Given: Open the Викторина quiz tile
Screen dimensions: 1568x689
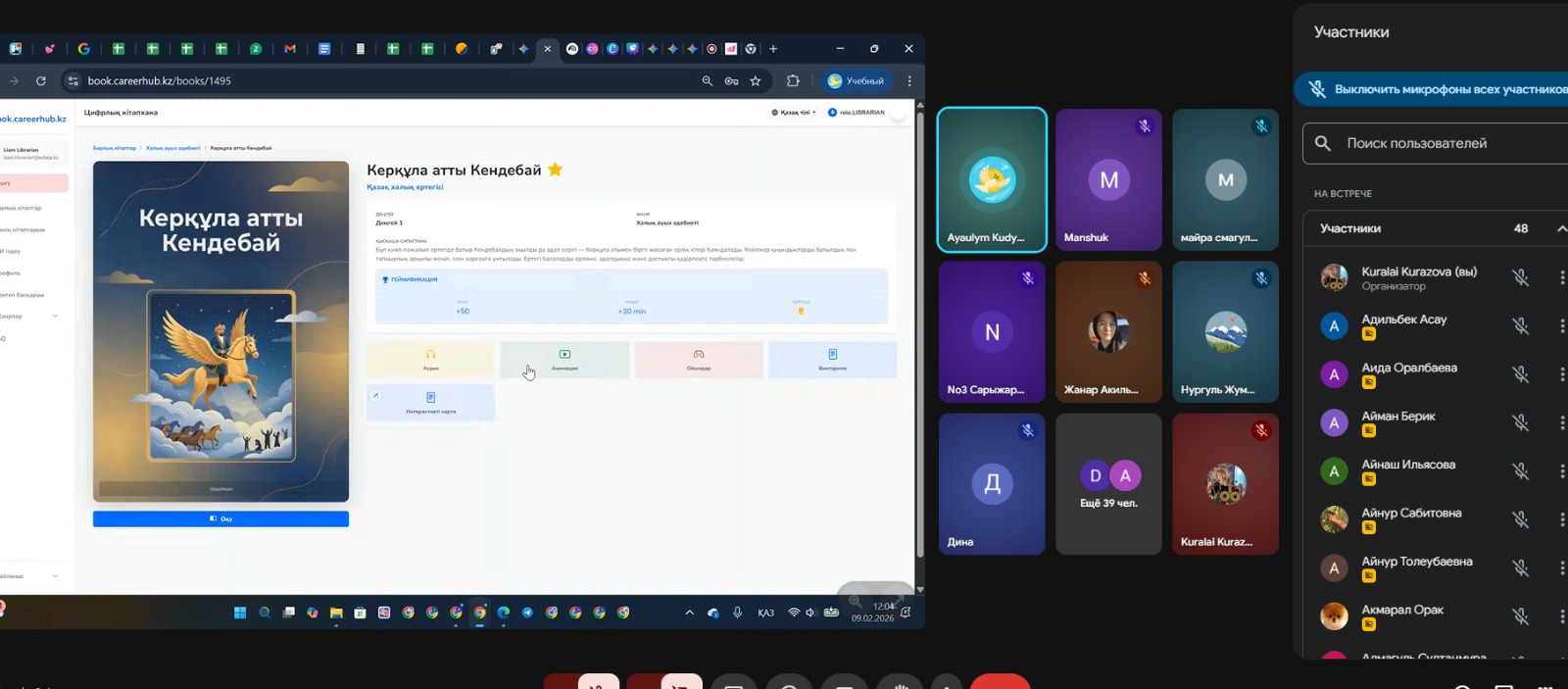Looking at the screenshot, I should [x=832, y=360].
